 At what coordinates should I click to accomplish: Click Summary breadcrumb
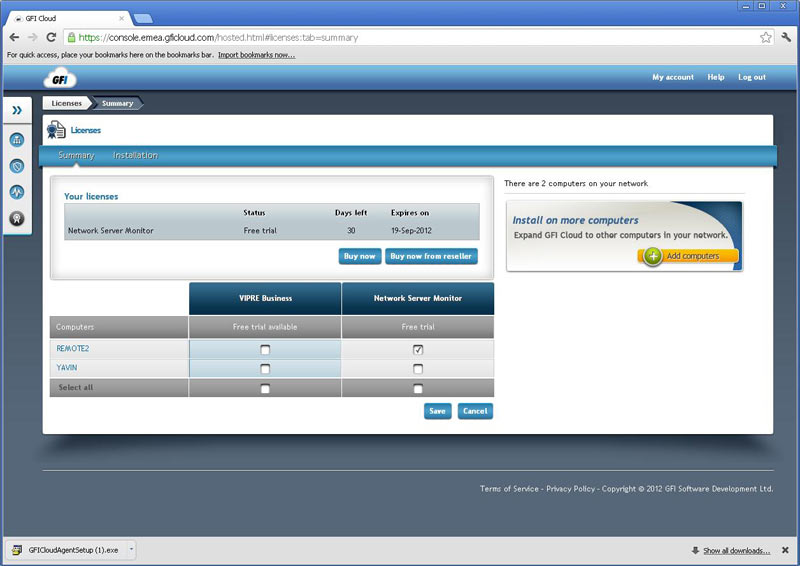point(117,103)
